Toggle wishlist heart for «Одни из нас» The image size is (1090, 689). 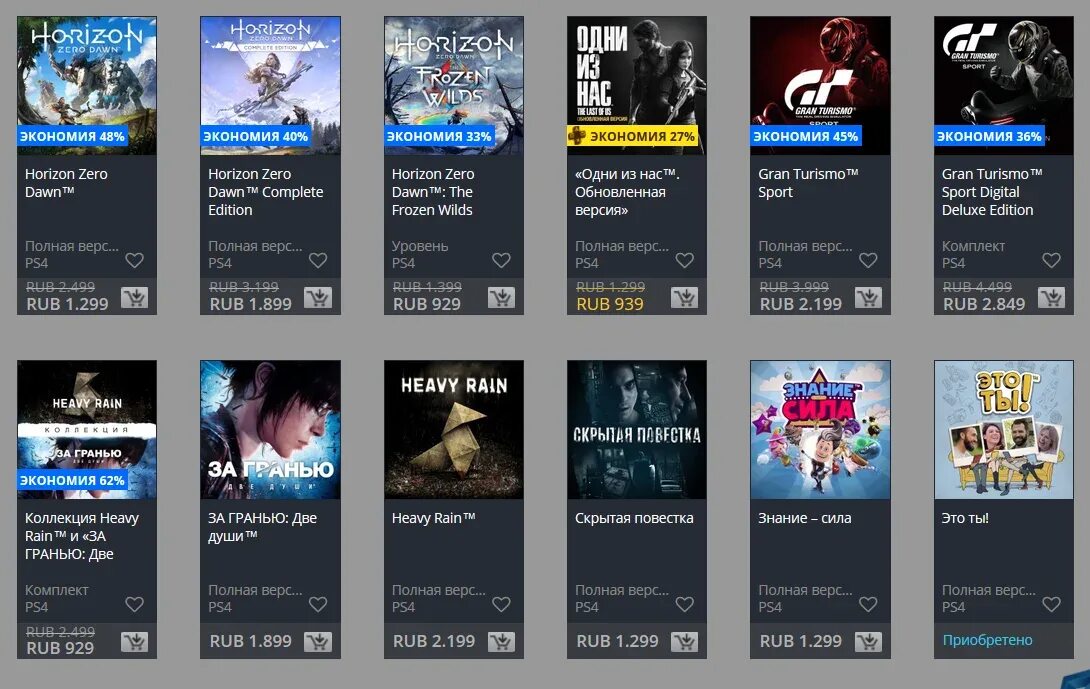[x=685, y=260]
